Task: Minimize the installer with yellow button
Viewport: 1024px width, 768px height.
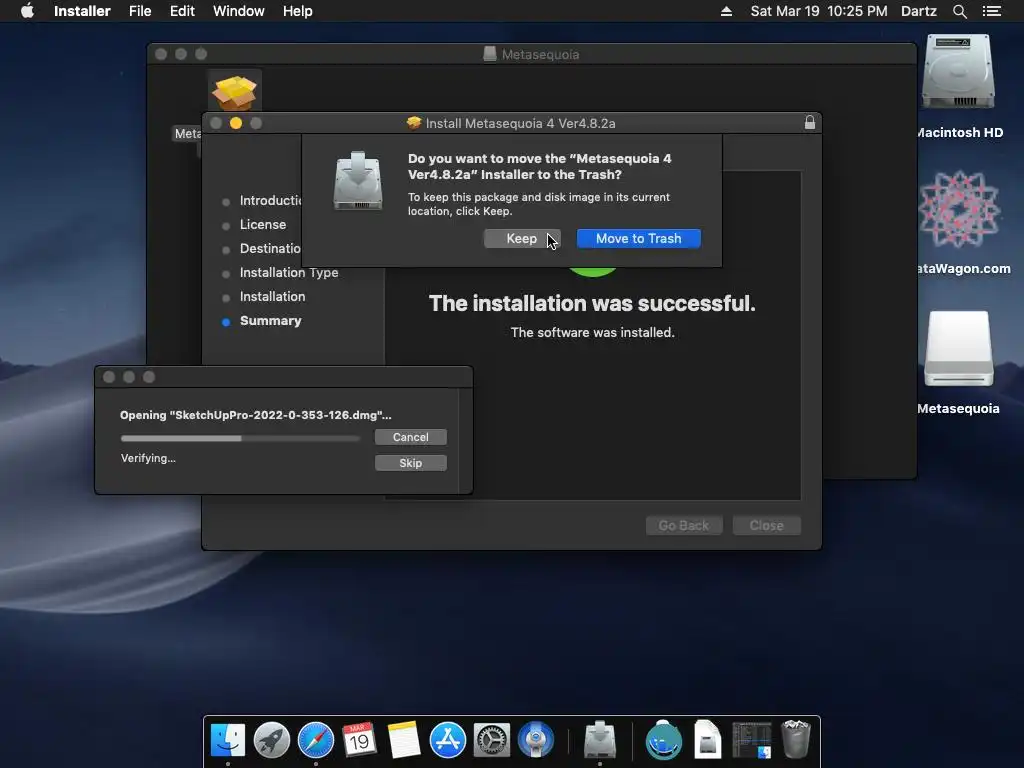Action: click(x=236, y=123)
